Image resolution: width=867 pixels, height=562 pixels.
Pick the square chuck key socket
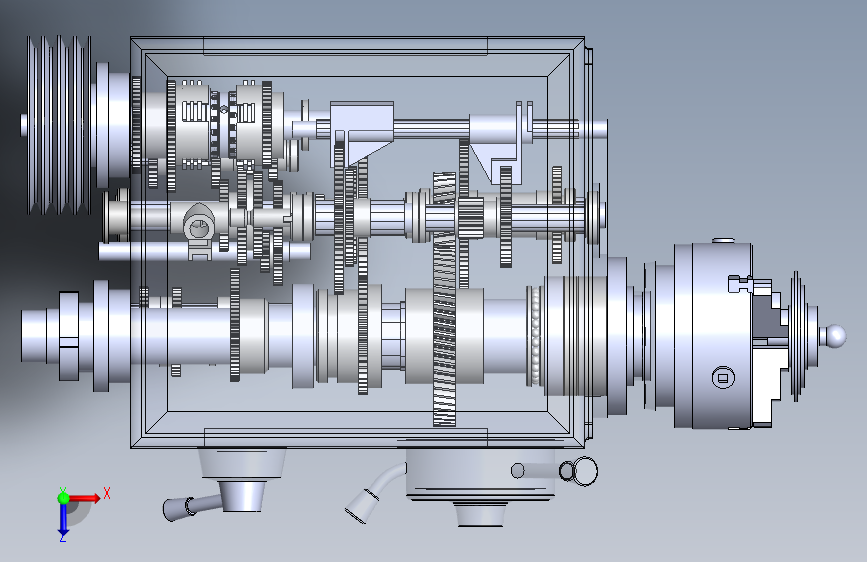point(723,378)
